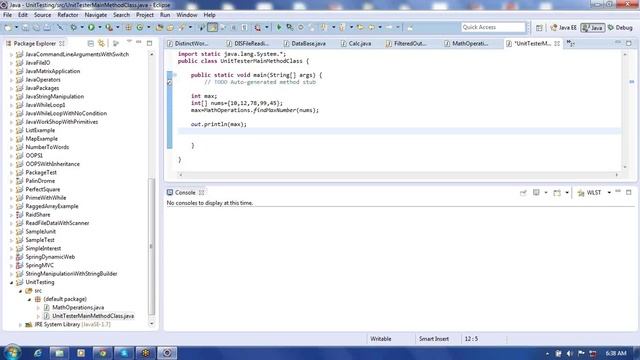
Task: Click the New Java Class icon
Action: pos(140,27)
